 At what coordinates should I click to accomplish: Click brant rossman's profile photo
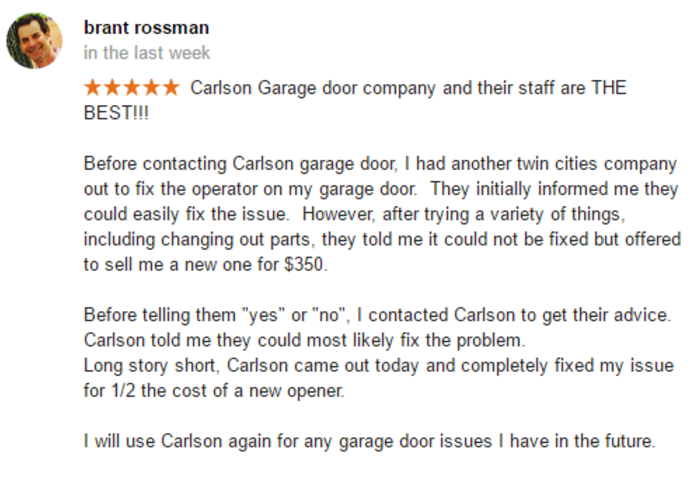35,40
